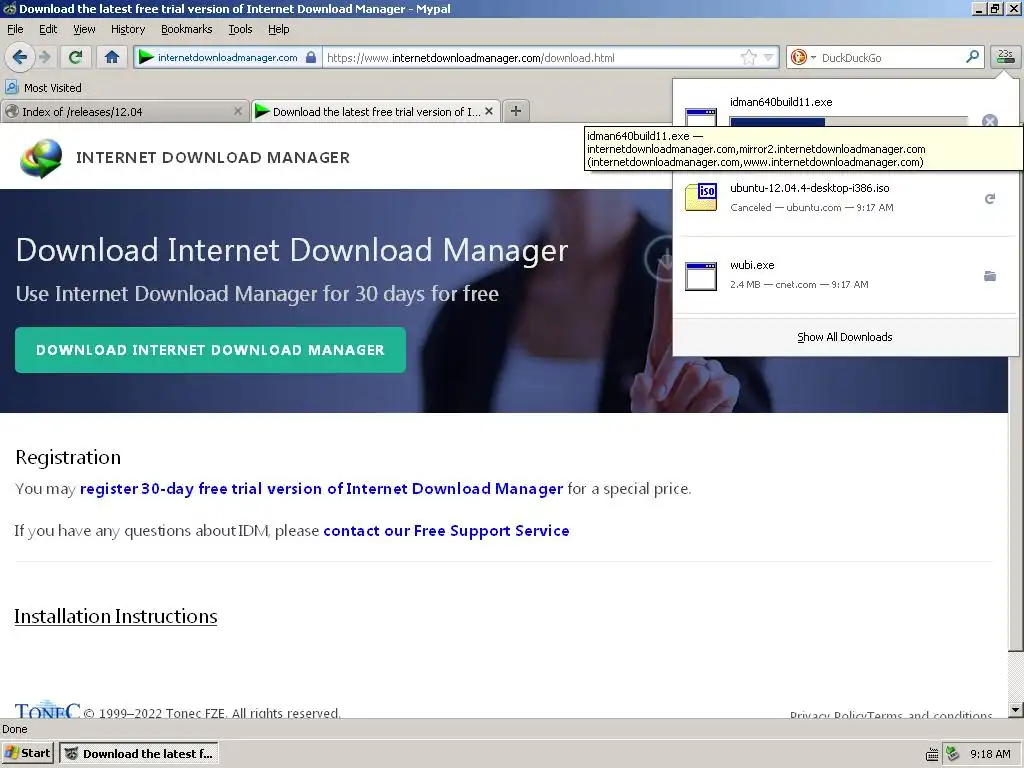Open a new tab with plus button
The height and width of the screenshot is (768, 1024).
516,111
